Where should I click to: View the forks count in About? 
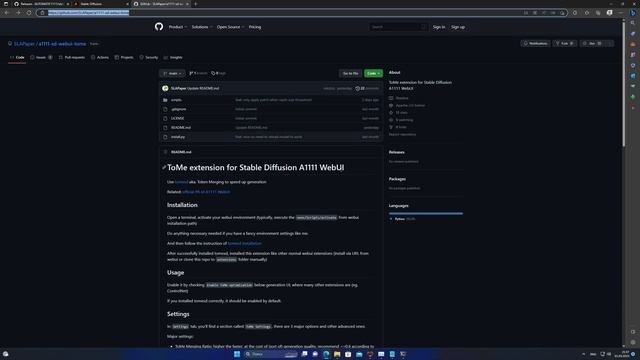398,127
